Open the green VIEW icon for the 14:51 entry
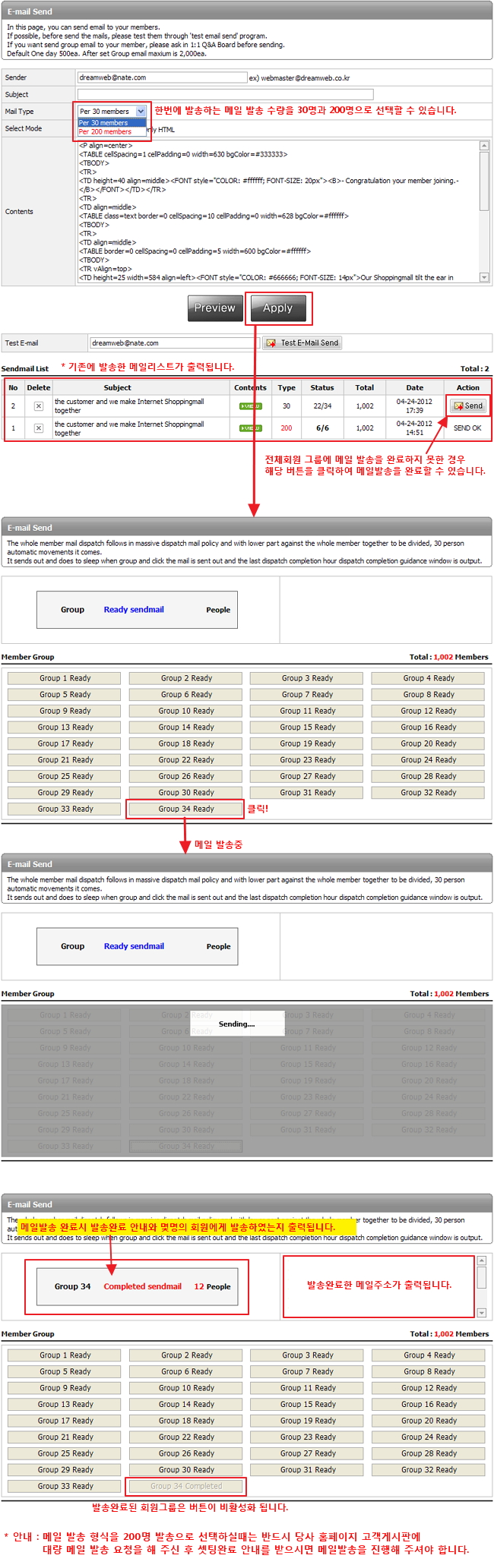The height and width of the screenshot is (1568, 494). (x=250, y=428)
